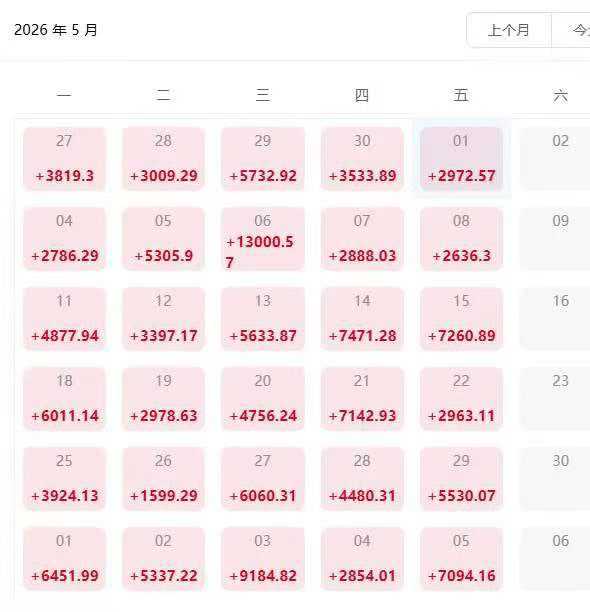Image resolution: width=590 pixels, height=612 pixels.
Task: Select day 20 cell with +4756.24
Action: [263, 399]
